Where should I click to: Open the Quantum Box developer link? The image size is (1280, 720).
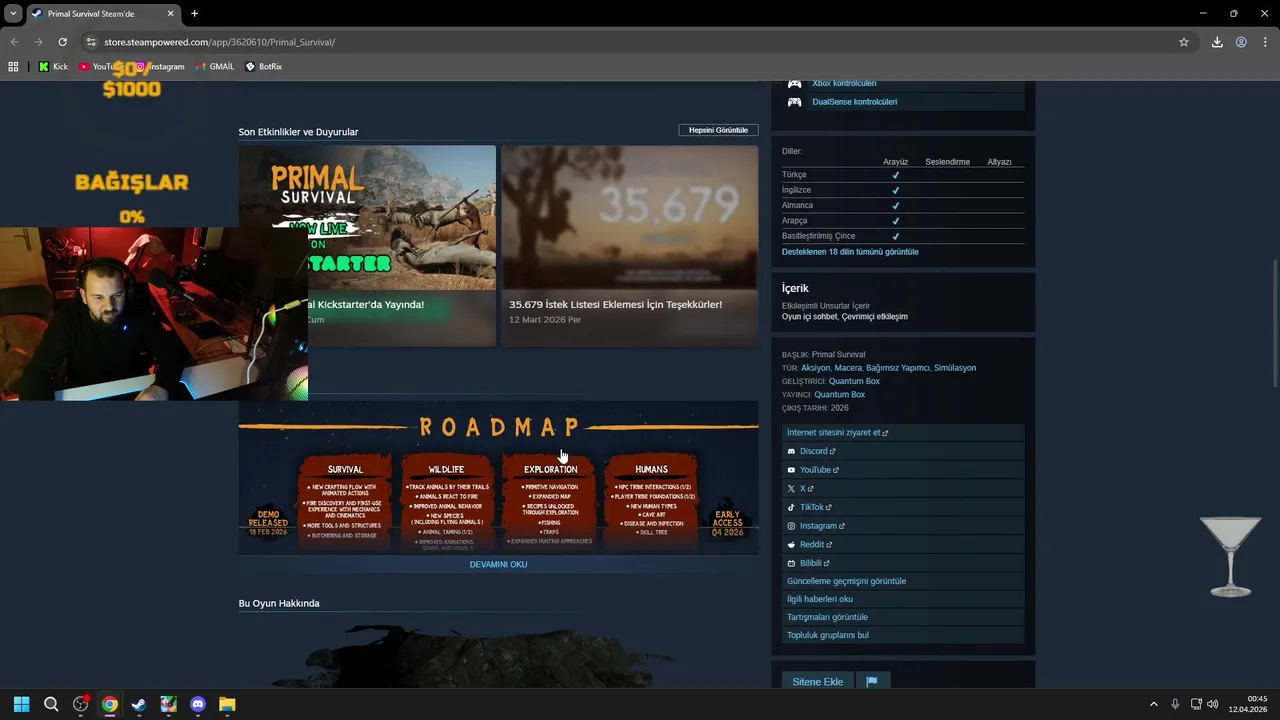[x=854, y=381]
